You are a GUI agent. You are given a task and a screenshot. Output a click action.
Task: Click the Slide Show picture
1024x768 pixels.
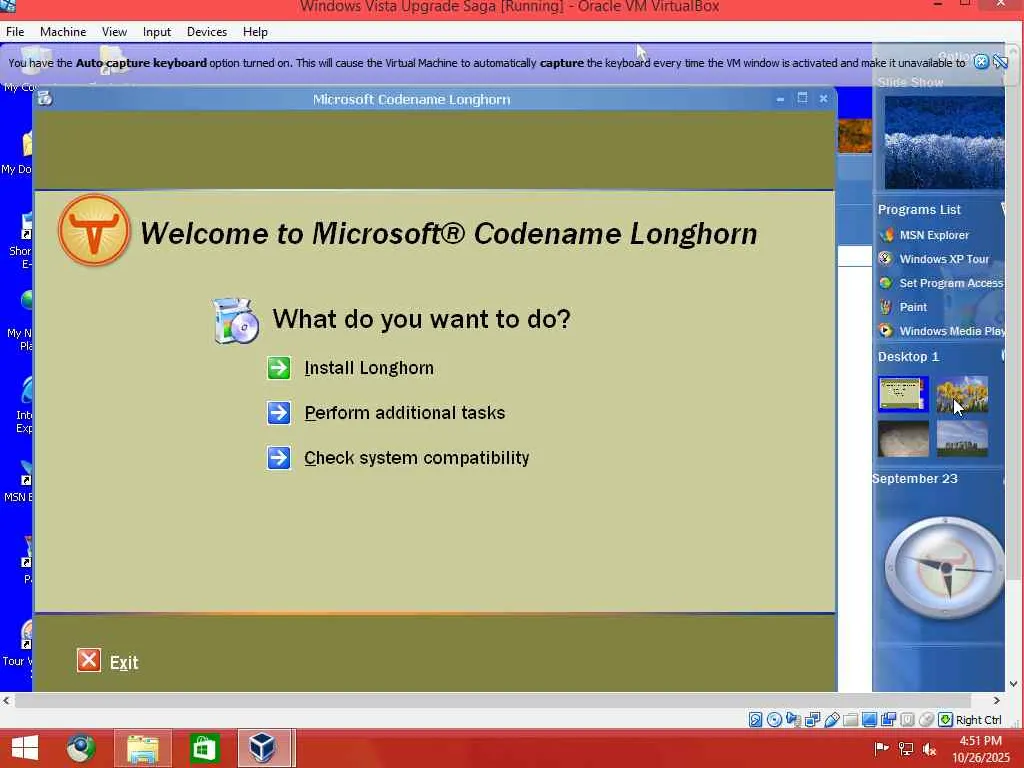click(944, 142)
